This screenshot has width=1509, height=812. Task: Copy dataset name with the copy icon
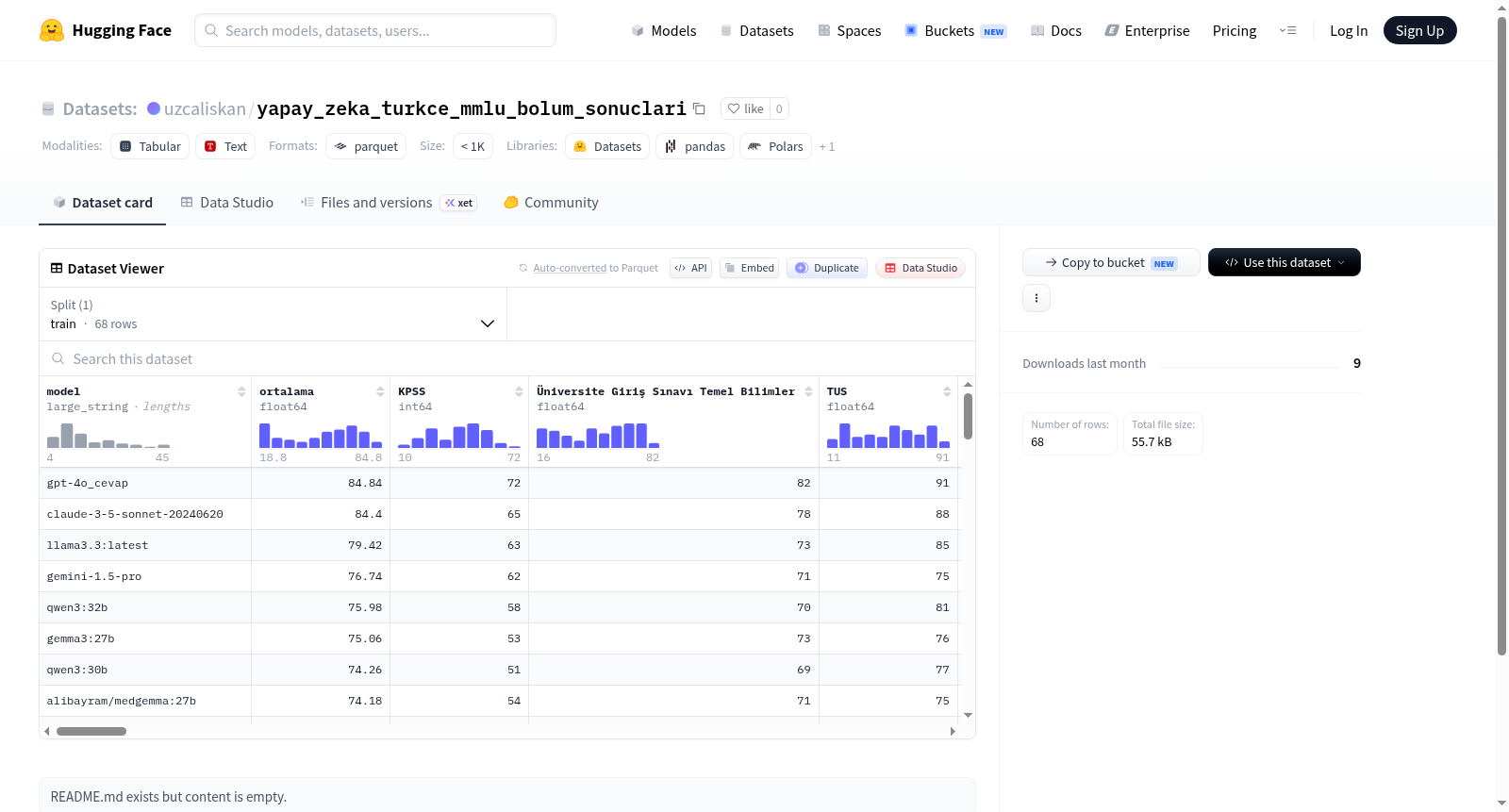coord(699,108)
